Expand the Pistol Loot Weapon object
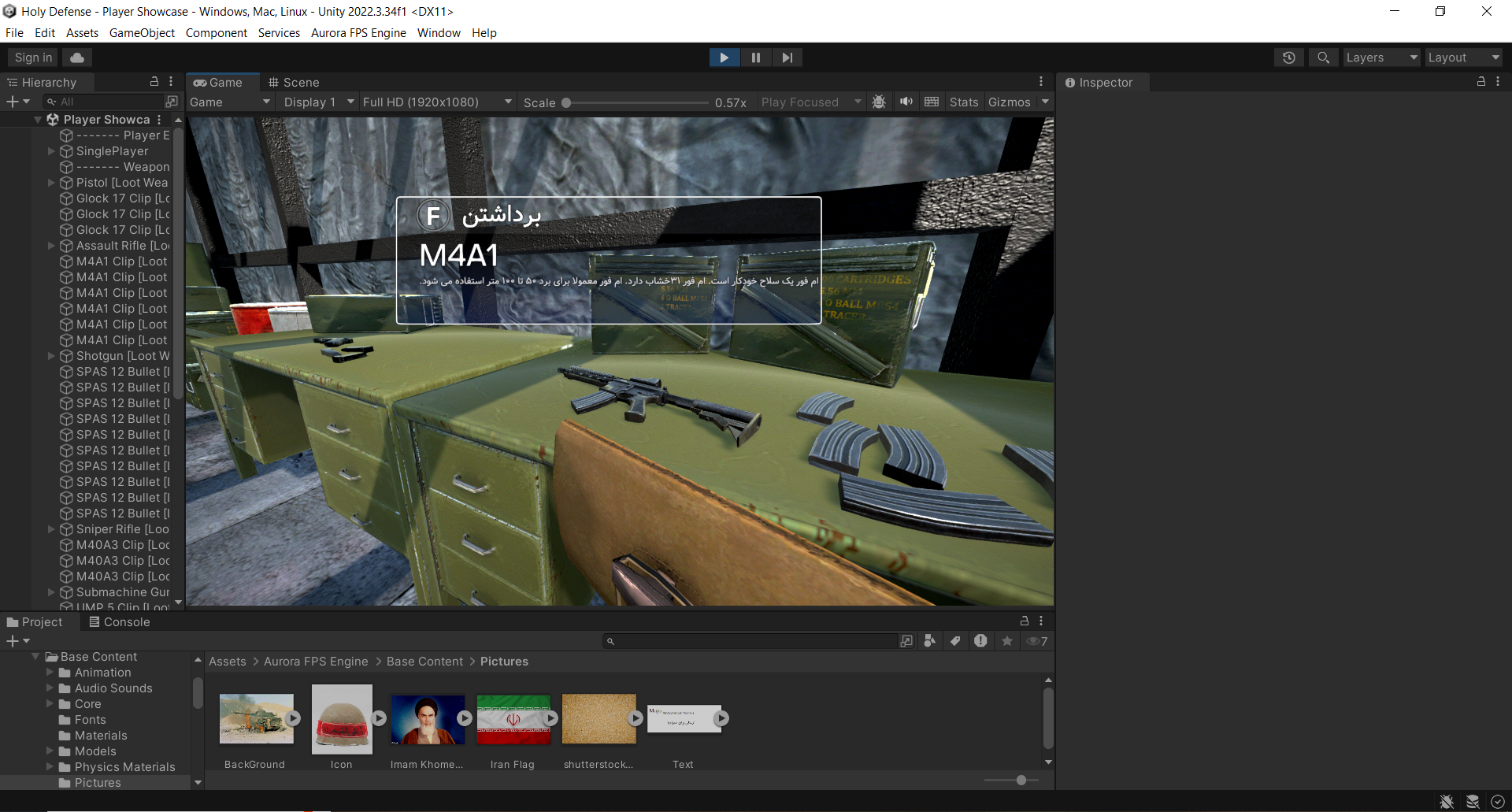 point(52,183)
